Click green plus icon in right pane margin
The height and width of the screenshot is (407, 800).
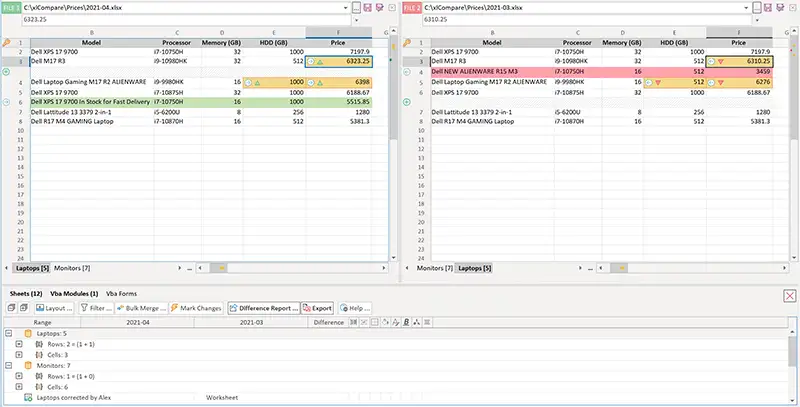click(x=407, y=103)
